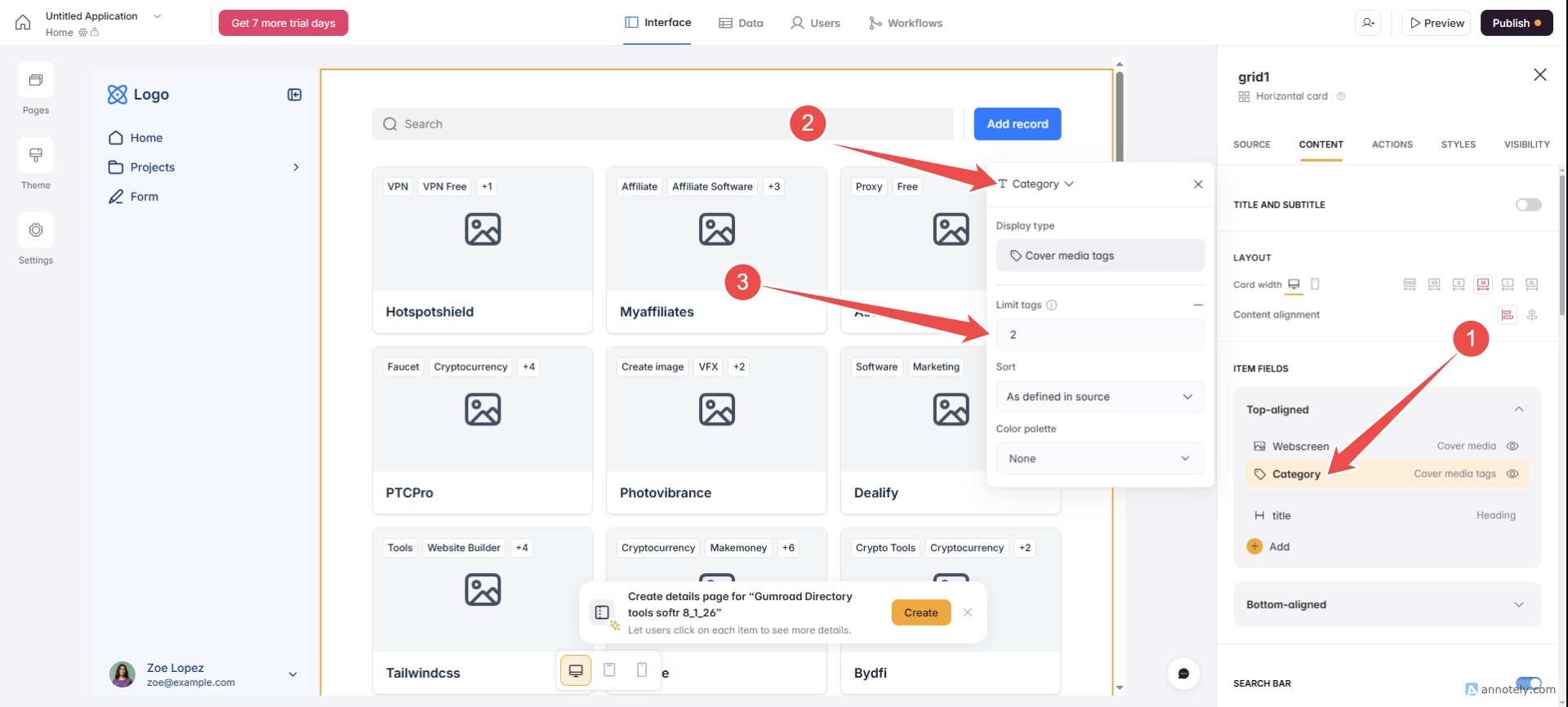Open the Settings gear in sidebar
The height and width of the screenshot is (707, 1568).
[36, 230]
